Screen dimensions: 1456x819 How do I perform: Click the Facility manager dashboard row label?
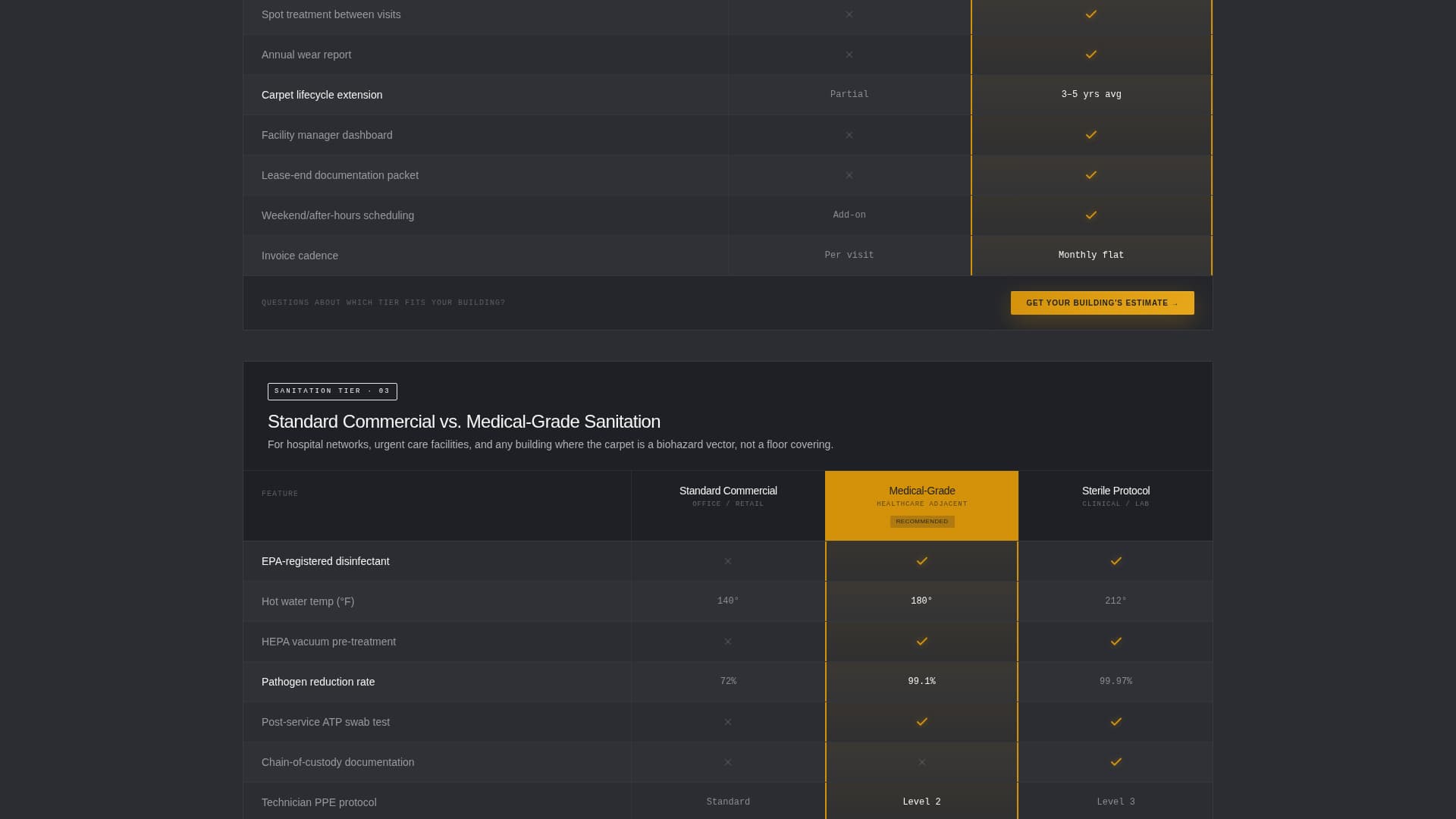[327, 135]
